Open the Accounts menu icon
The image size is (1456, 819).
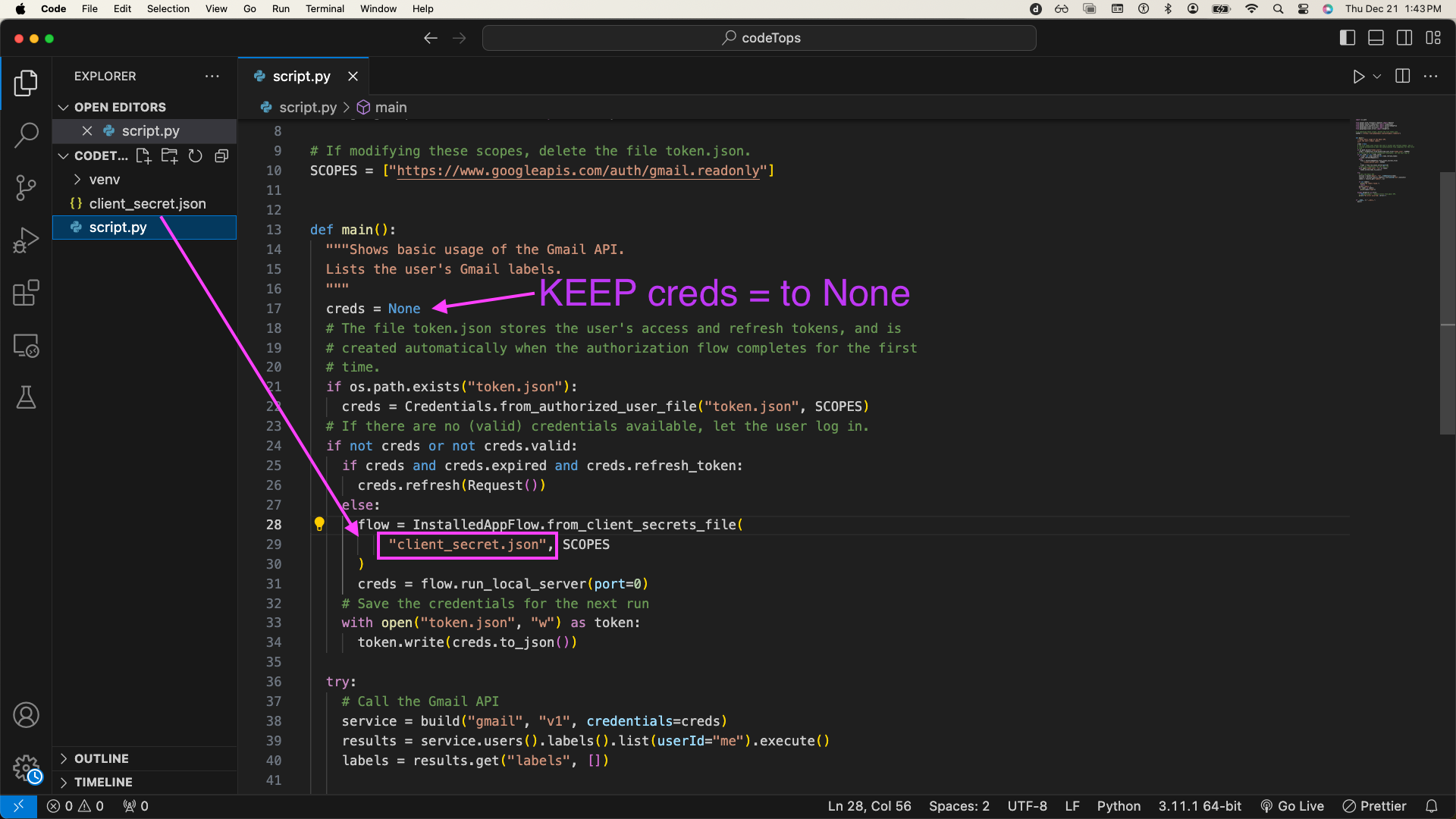coord(26,715)
